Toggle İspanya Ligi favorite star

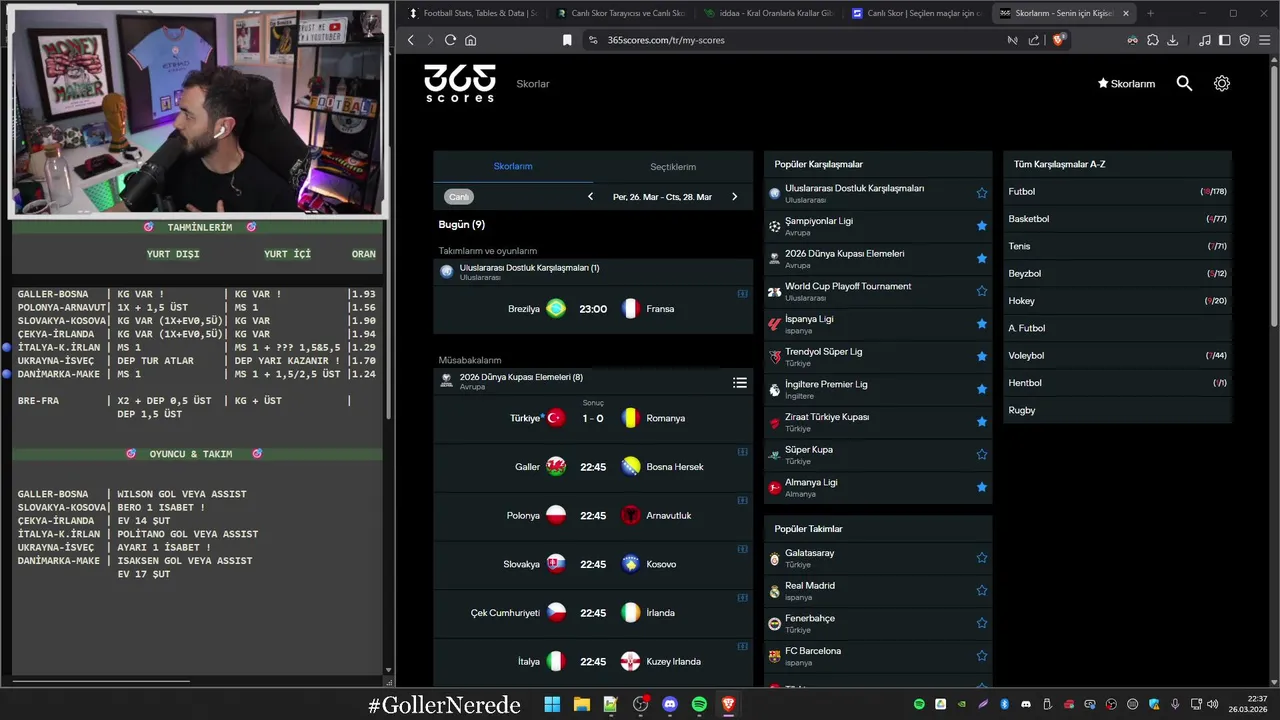(982, 324)
